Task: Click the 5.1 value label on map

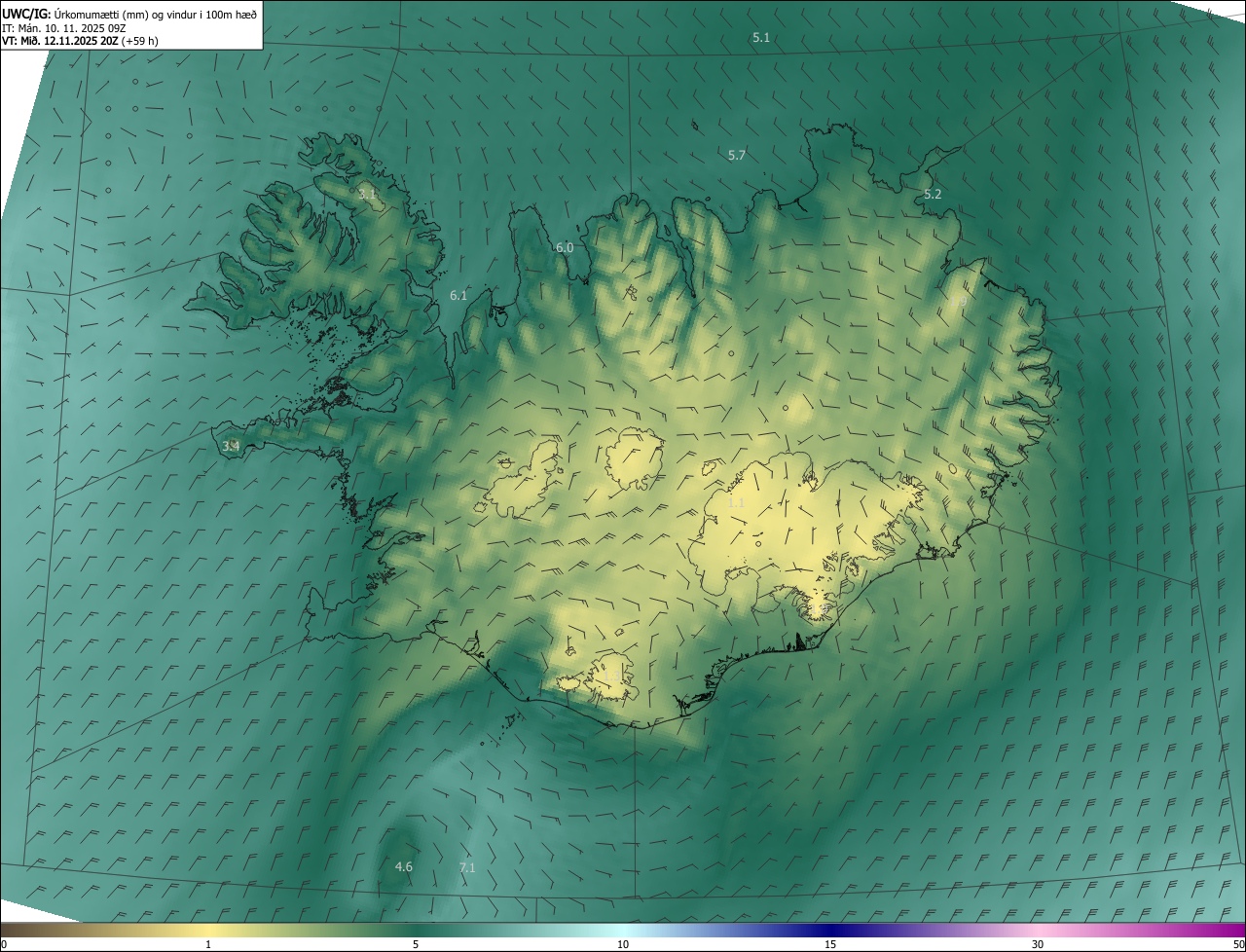Action: pos(761,37)
